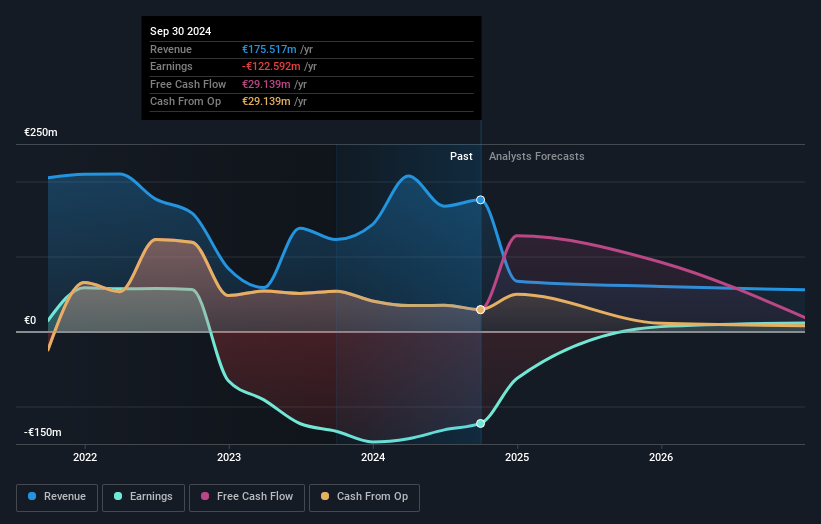Click the €0 y-axis label
The width and height of the screenshot is (821, 524).
point(30,320)
